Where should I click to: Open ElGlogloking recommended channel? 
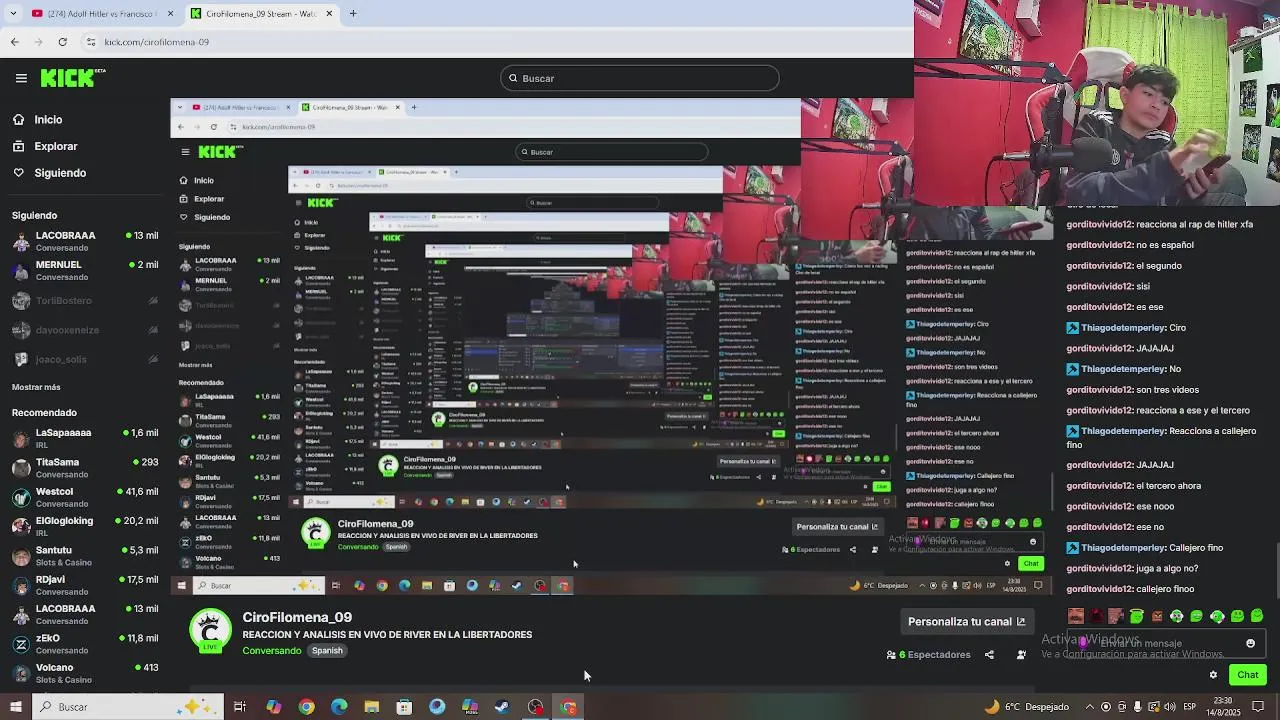pyautogui.click(x=85, y=526)
